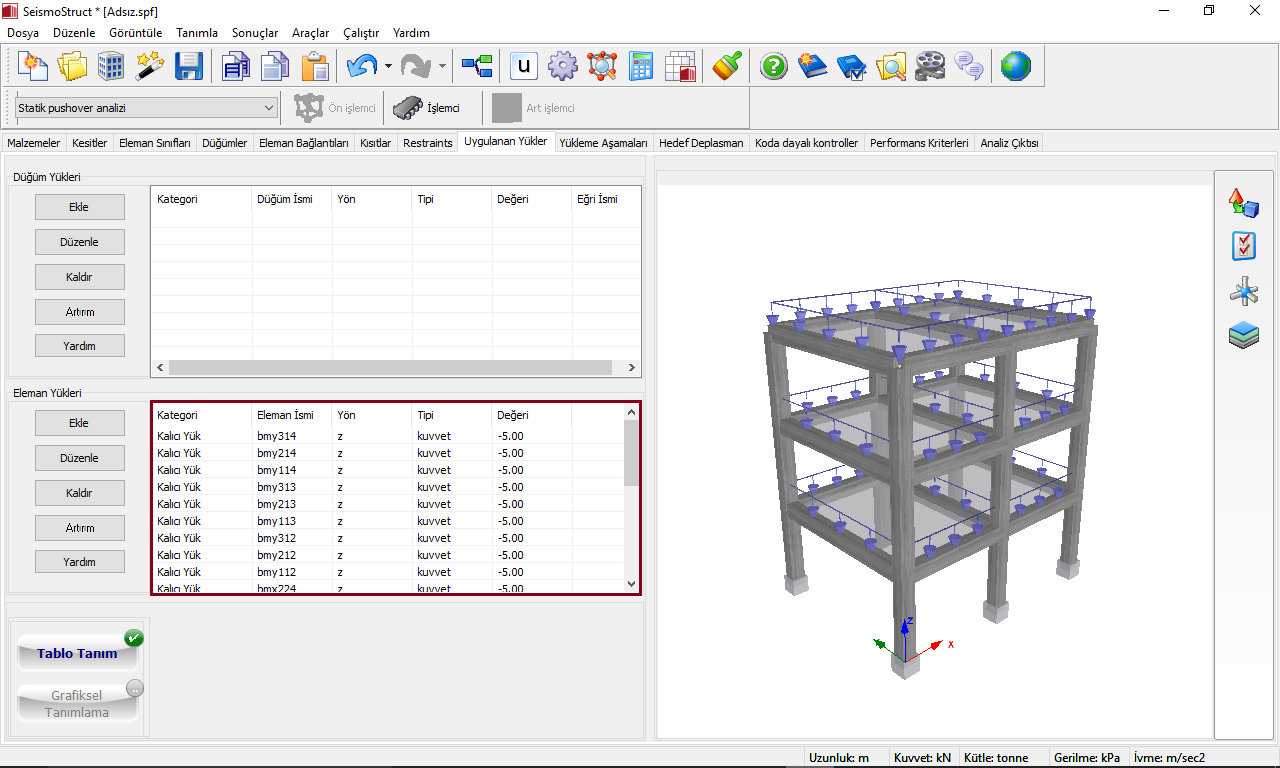Select the Grafiksel Tanımlama mode button

[x=77, y=704]
